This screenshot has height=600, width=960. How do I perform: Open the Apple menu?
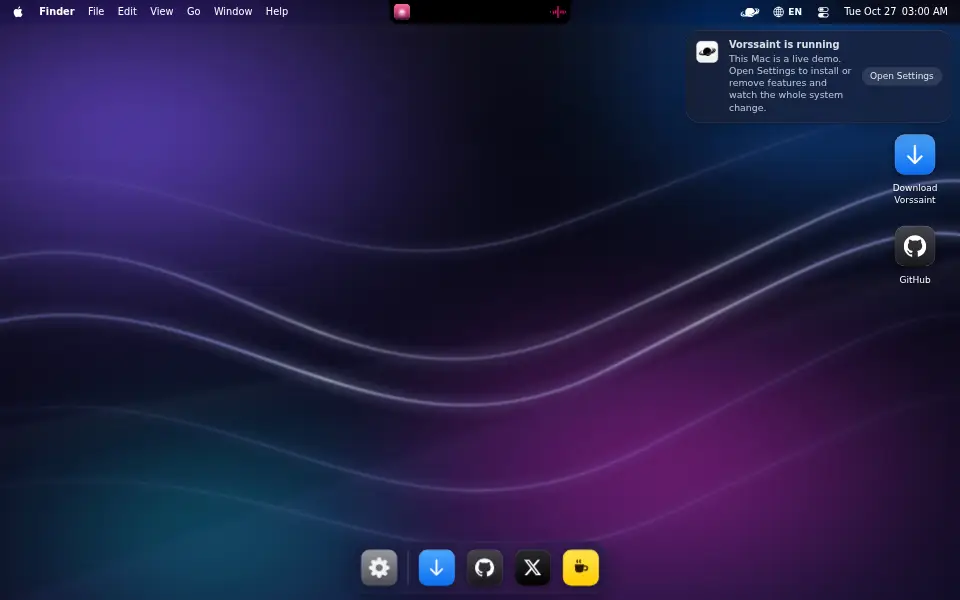tap(18, 12)
